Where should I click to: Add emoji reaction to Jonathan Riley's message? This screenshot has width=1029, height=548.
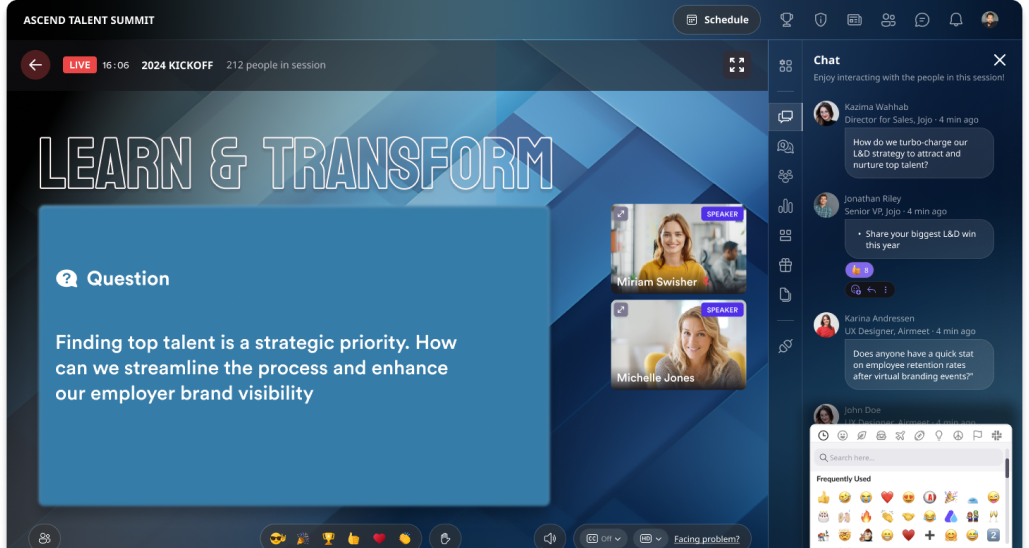(x=856, y=289)
